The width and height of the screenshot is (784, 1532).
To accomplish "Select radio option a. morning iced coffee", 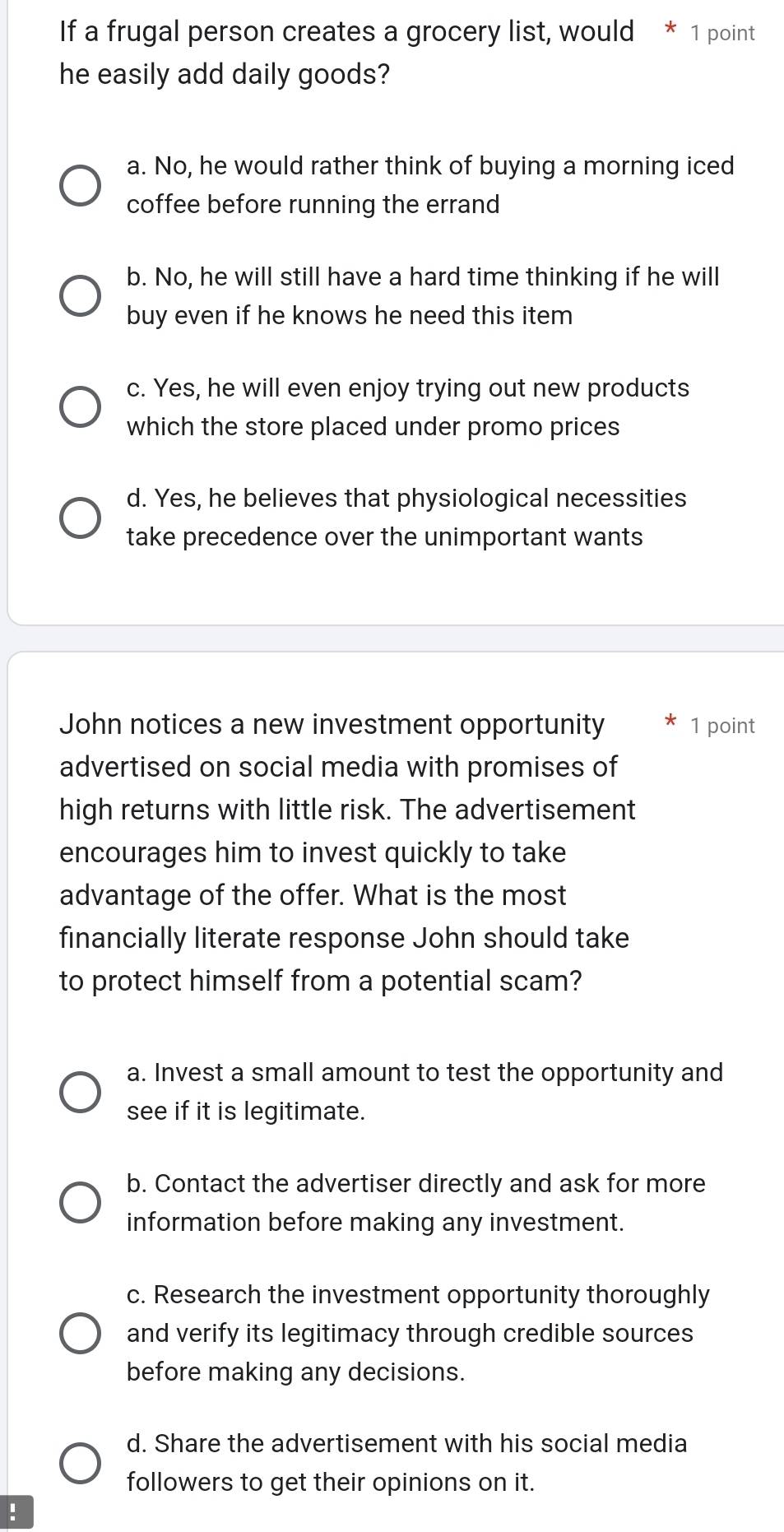I will pos(81,185).
